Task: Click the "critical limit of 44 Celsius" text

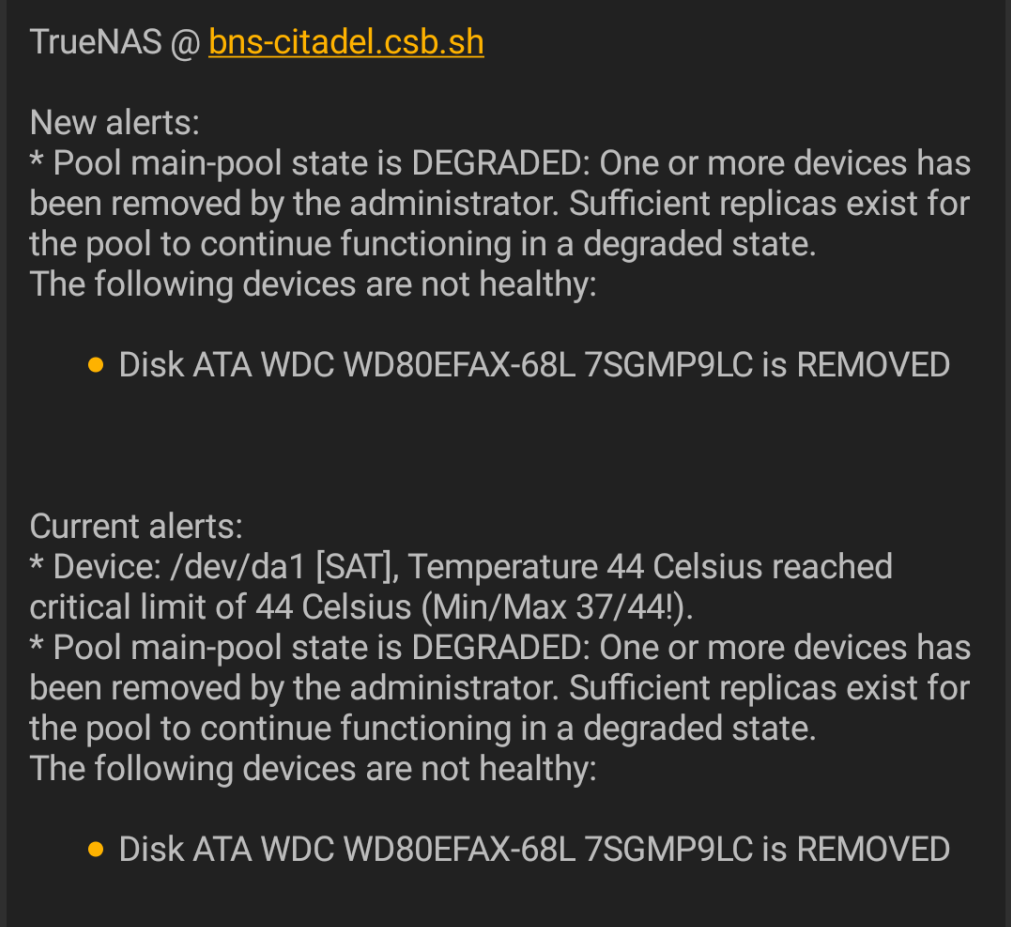Action: click(x=221, y=607)
